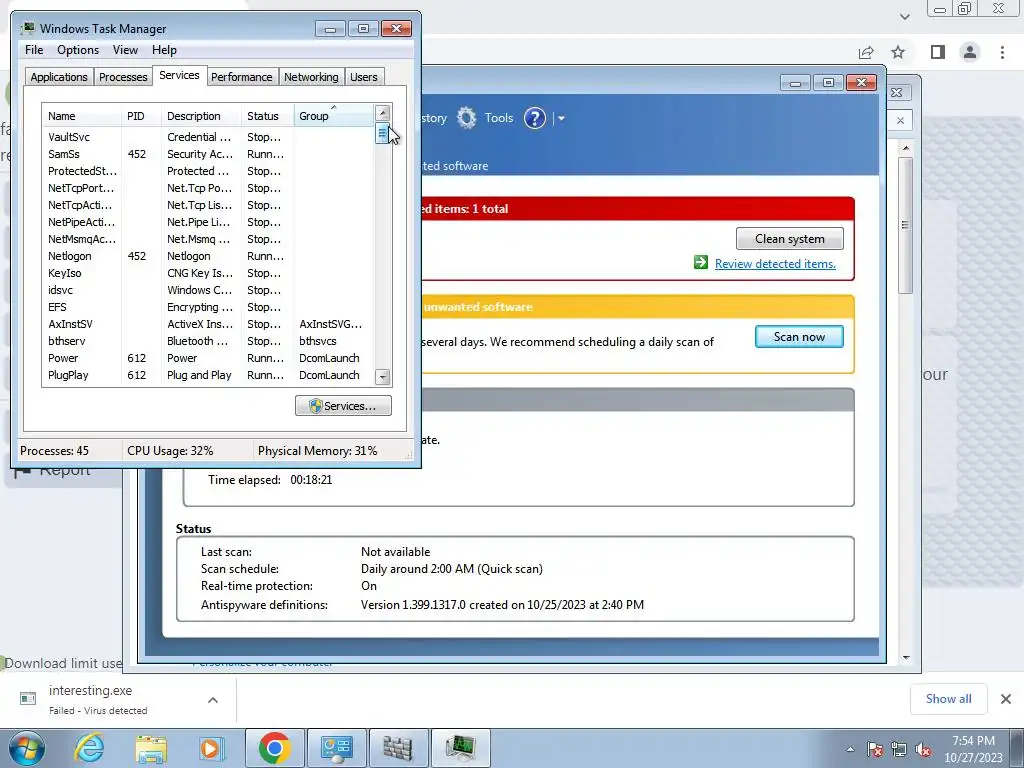1024x768 pixels.
Task: Click the interesting.exe download file icon
Action: click(28, 698)
